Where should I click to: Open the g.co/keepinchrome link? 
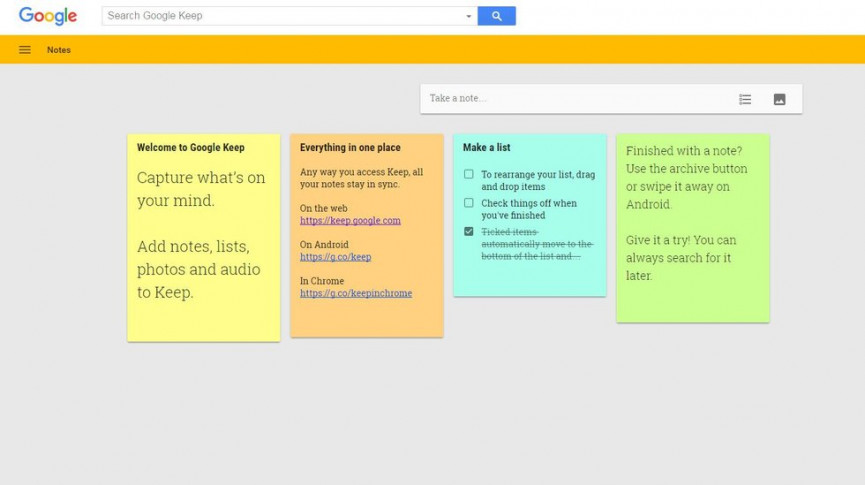(x=356, y=293)
